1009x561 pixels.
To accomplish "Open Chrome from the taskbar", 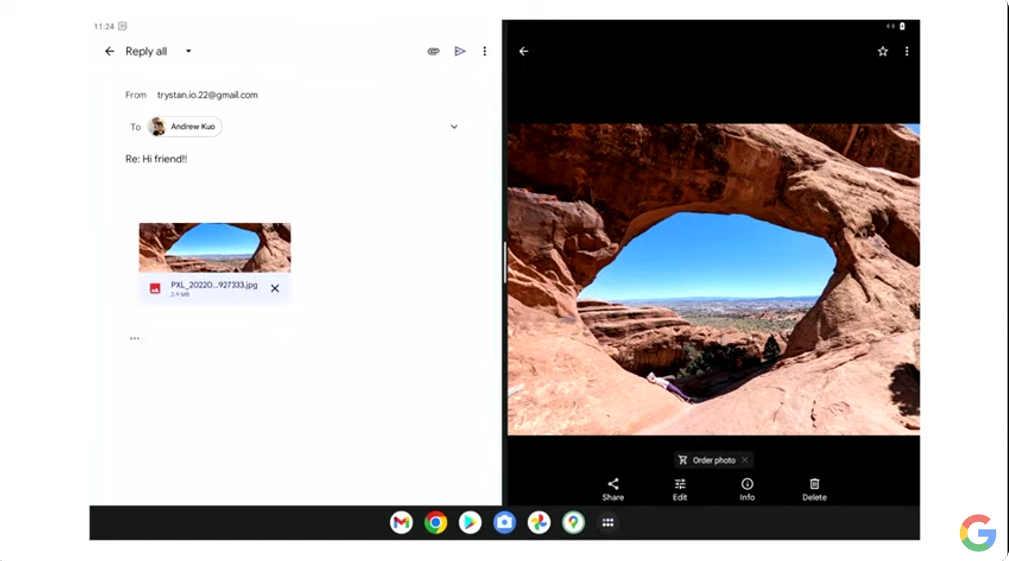I will pyautogui.click(x=435, y=522).
